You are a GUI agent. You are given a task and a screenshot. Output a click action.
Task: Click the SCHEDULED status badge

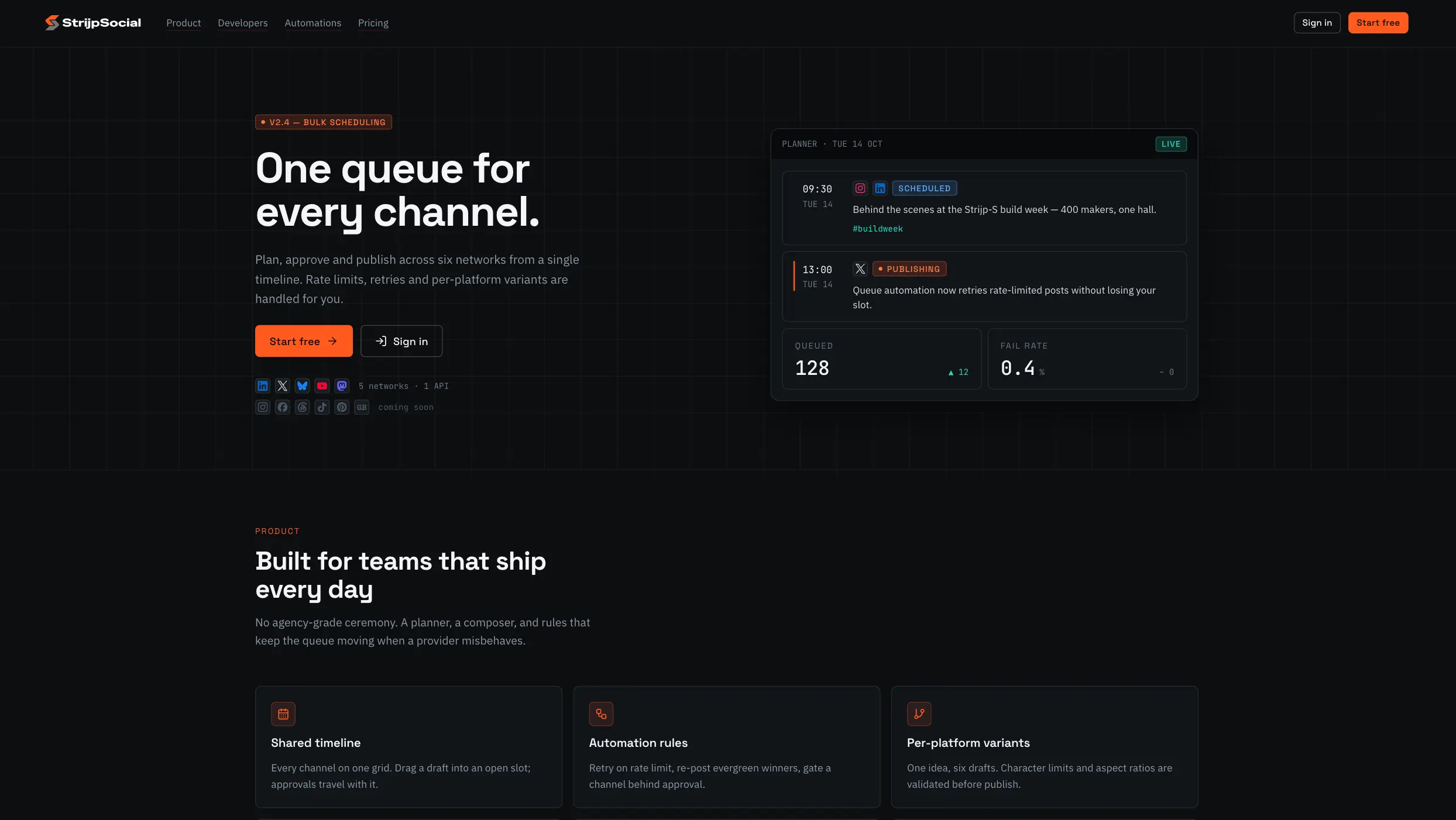pos(925,188)
